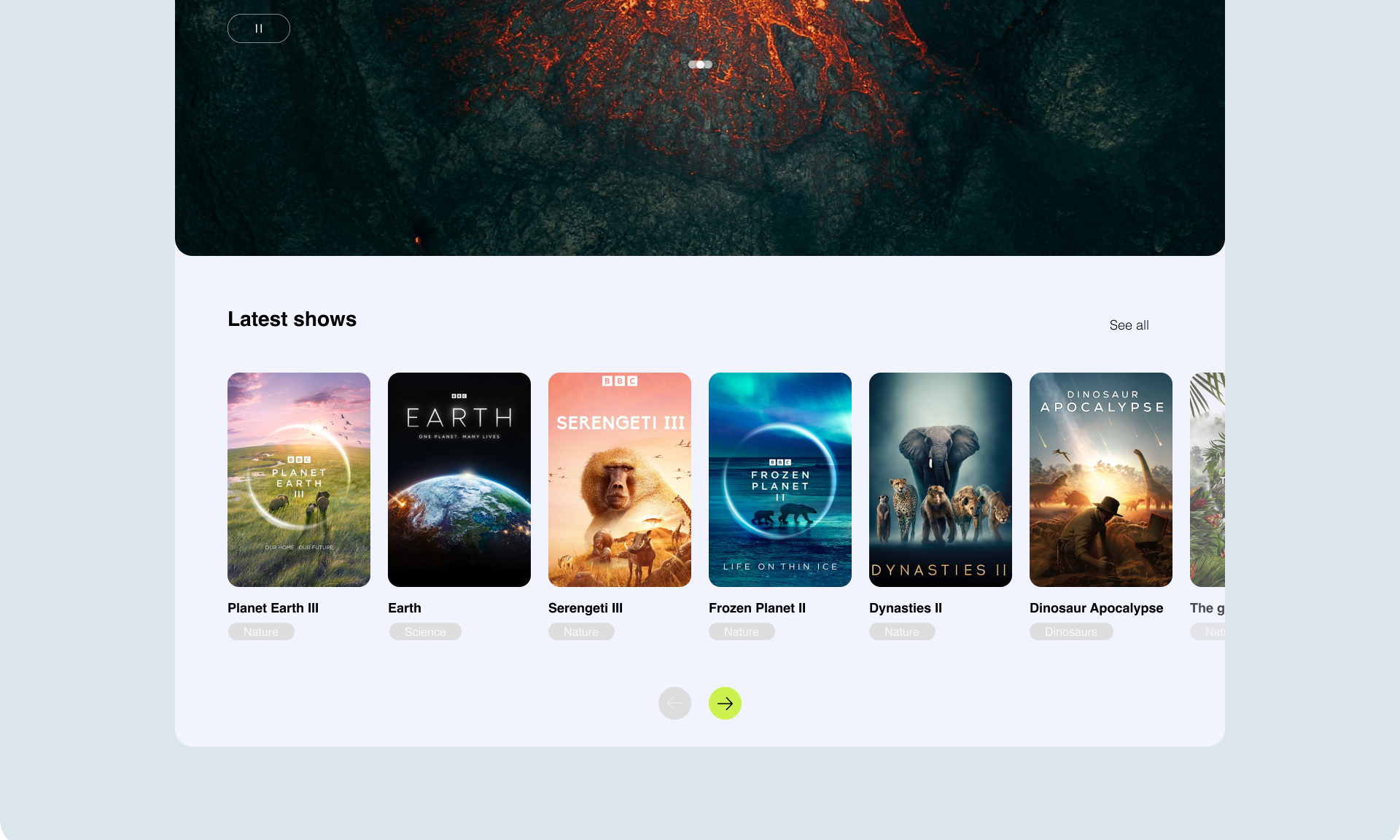
Task: Select the Serengeti III poster
Action: pos(620,479)
